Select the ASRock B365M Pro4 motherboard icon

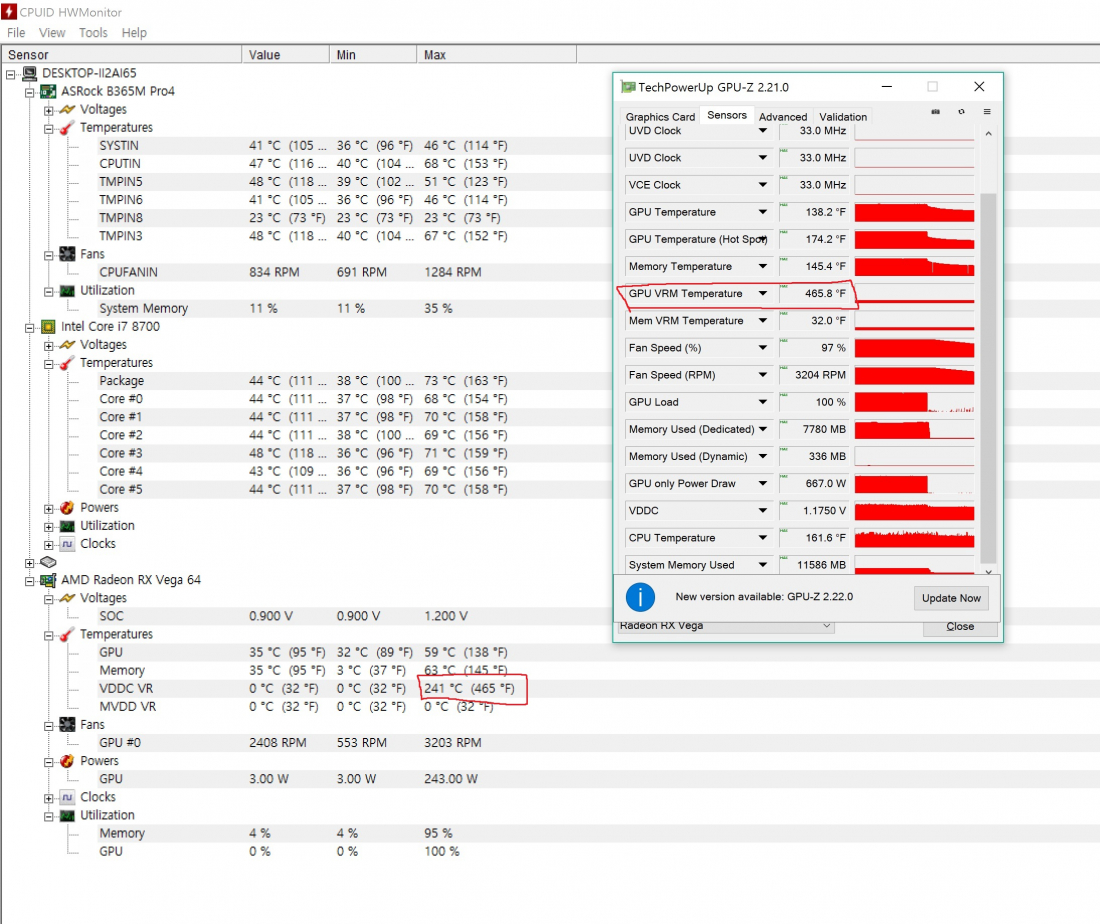pos(48,91)
